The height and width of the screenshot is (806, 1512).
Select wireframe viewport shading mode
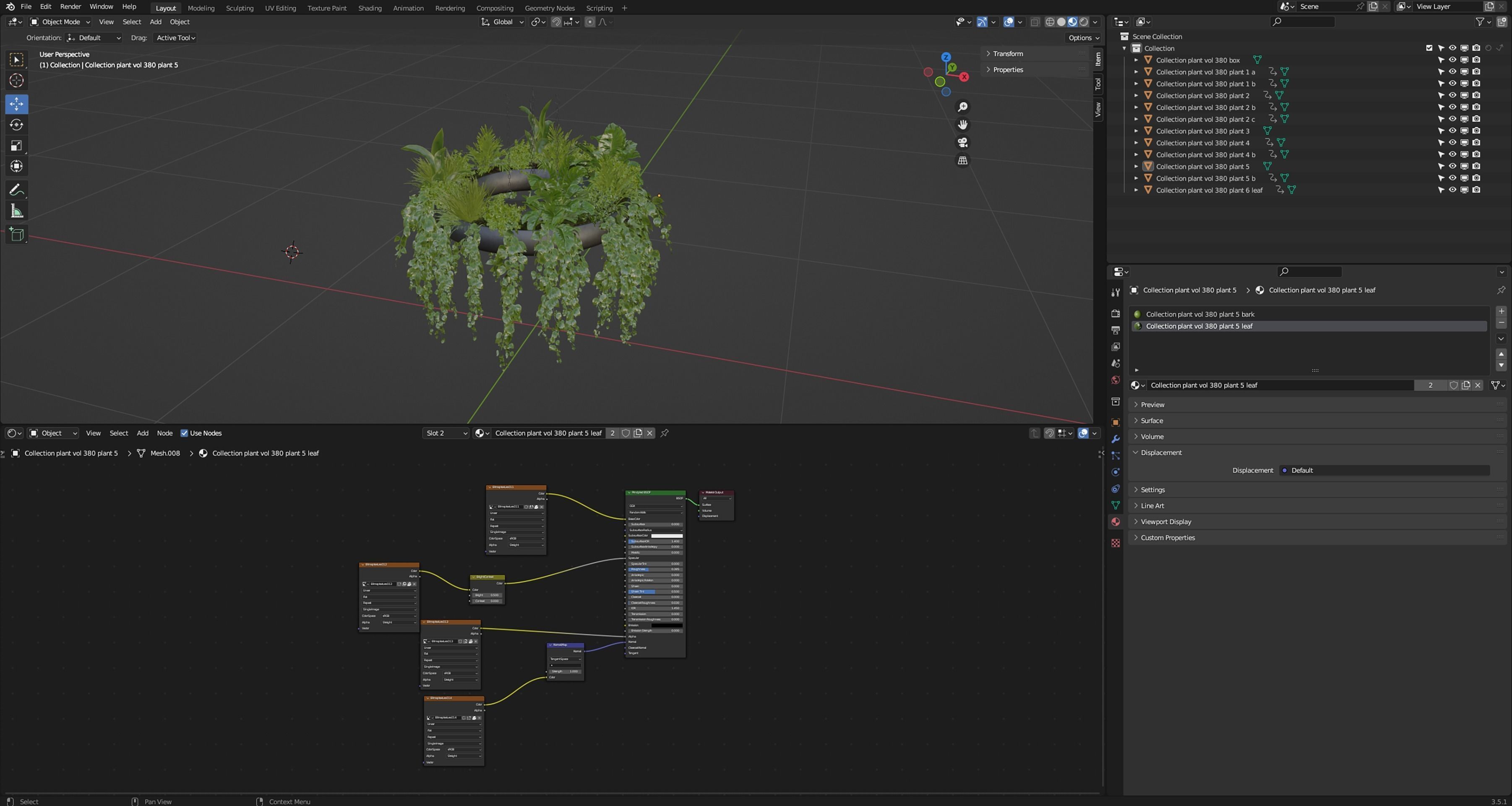click(1050, 22)
